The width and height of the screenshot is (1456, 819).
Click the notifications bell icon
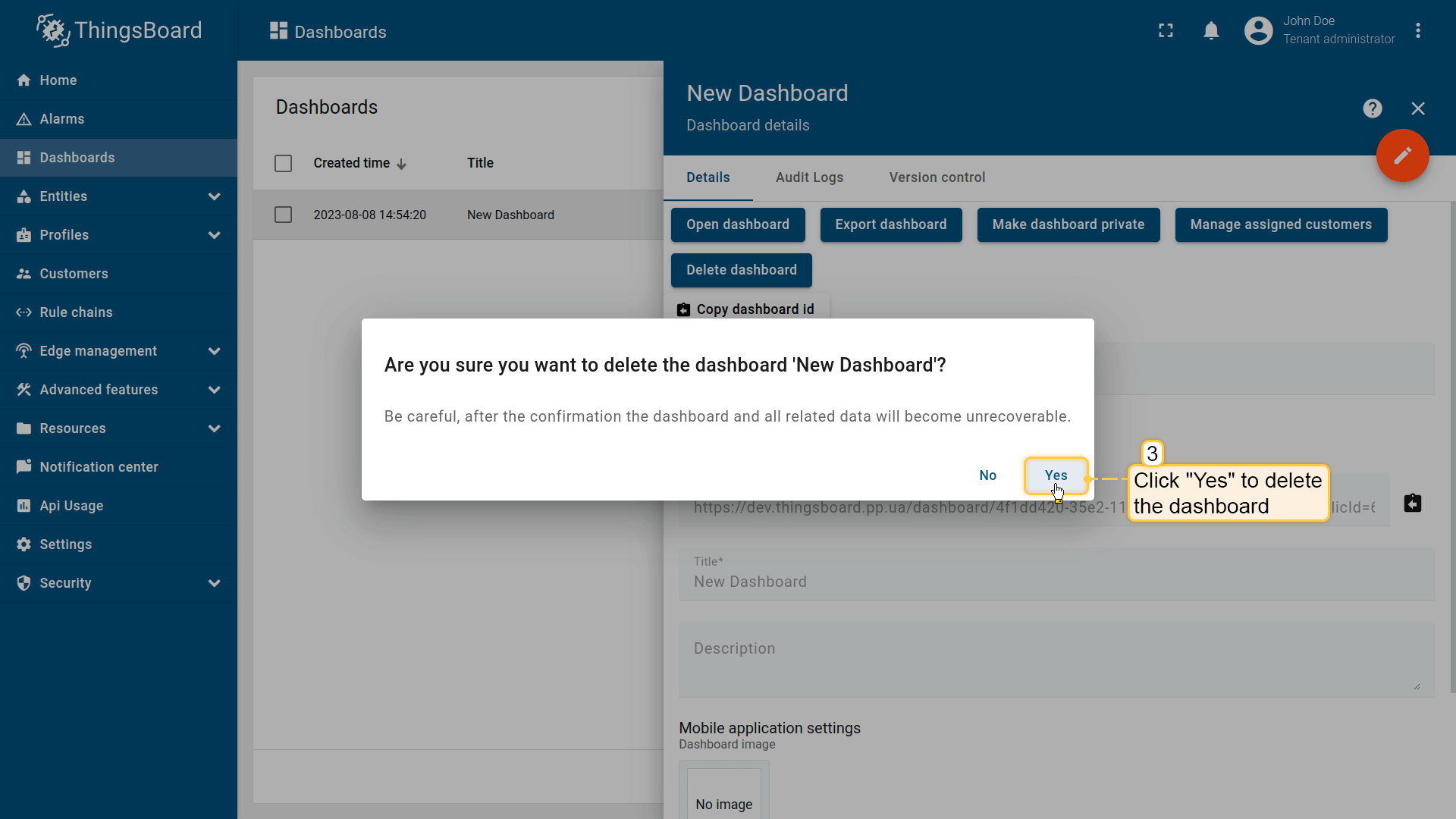[x=1211, y=31]
